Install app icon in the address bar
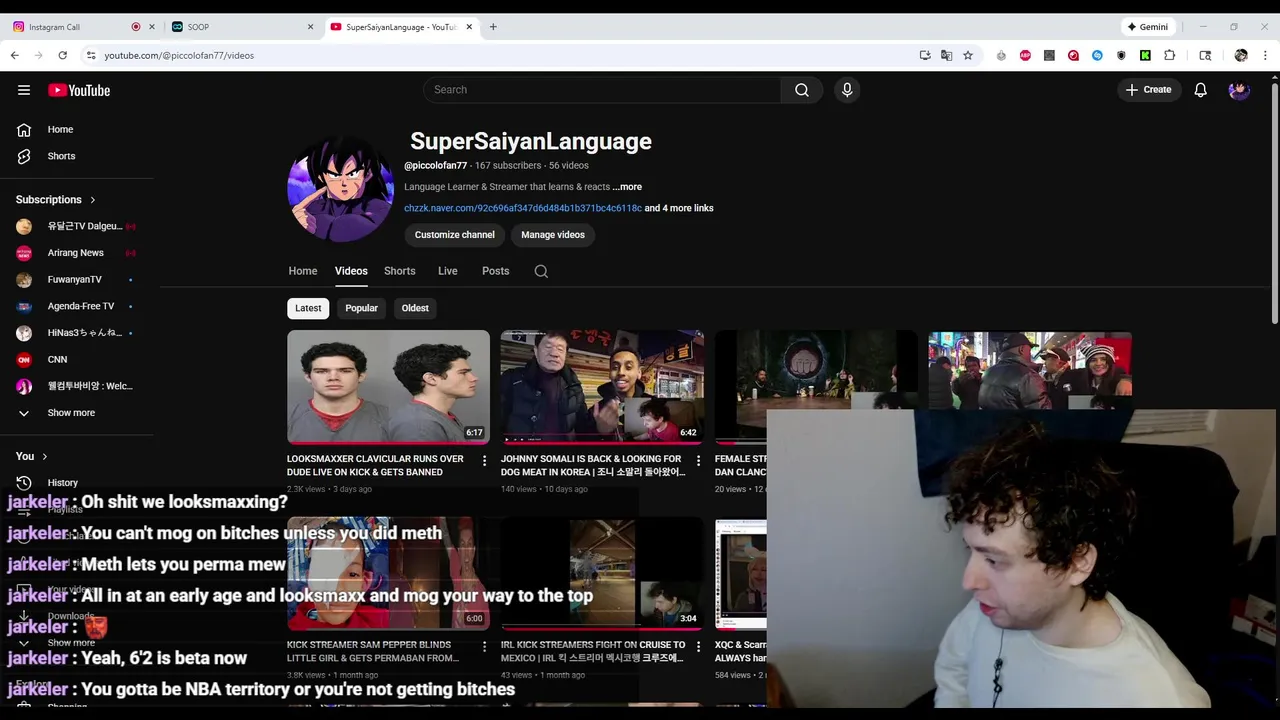Viewport: 1280px width, 720px height. pyautogui.click(x=925, y=55)
